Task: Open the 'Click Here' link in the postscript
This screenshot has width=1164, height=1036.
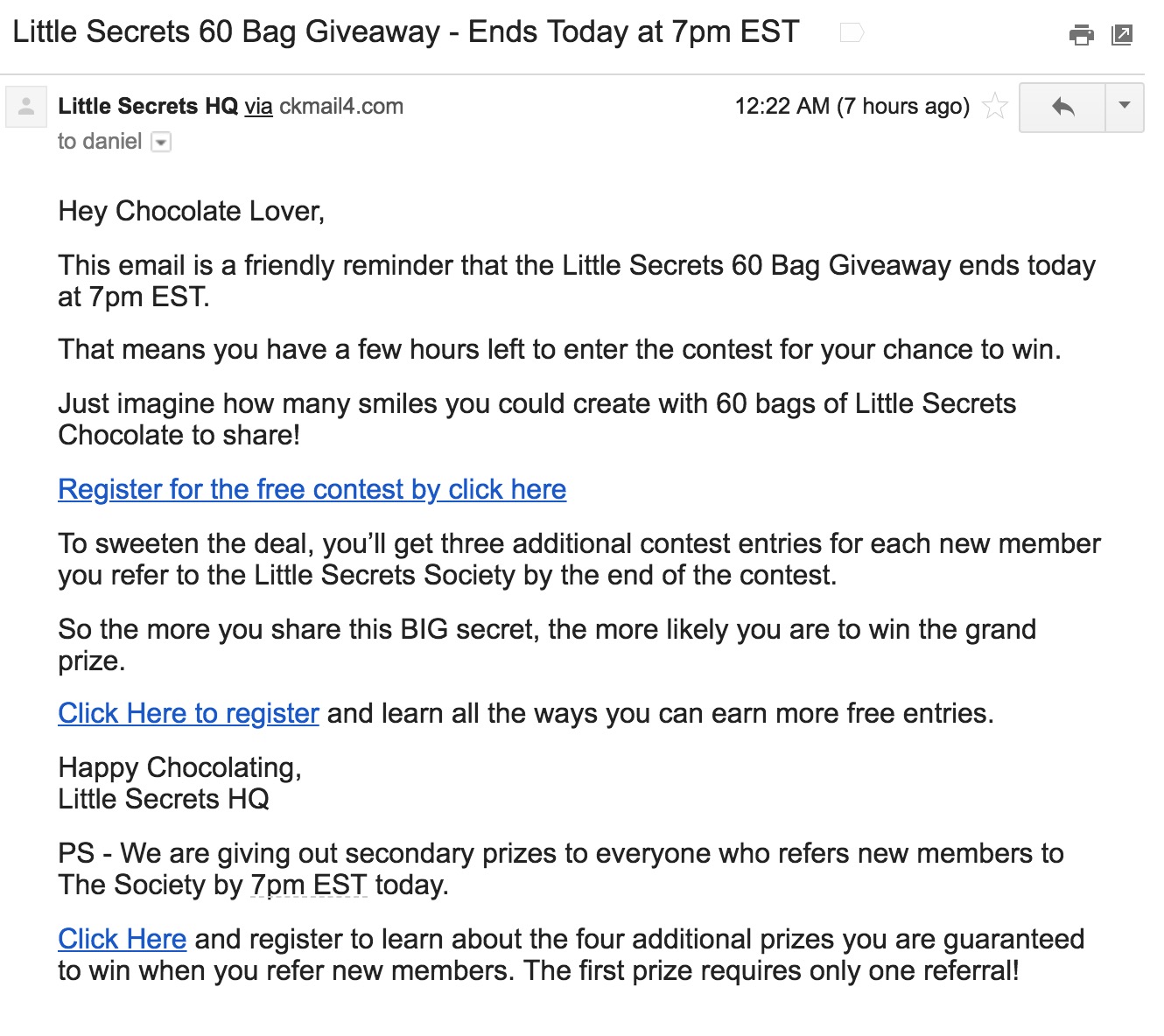Action: point(122,939)
